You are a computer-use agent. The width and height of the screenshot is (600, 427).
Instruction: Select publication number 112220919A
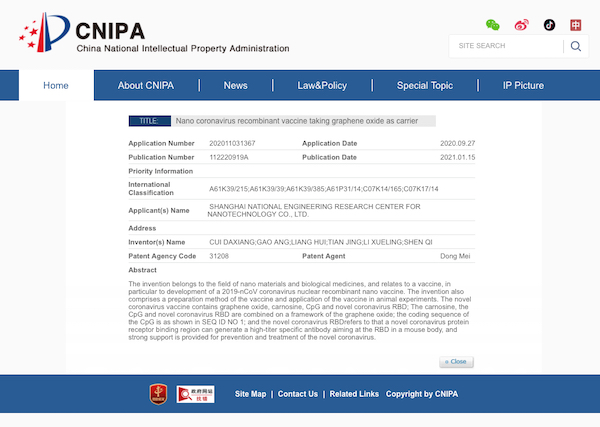pos(228,157)
